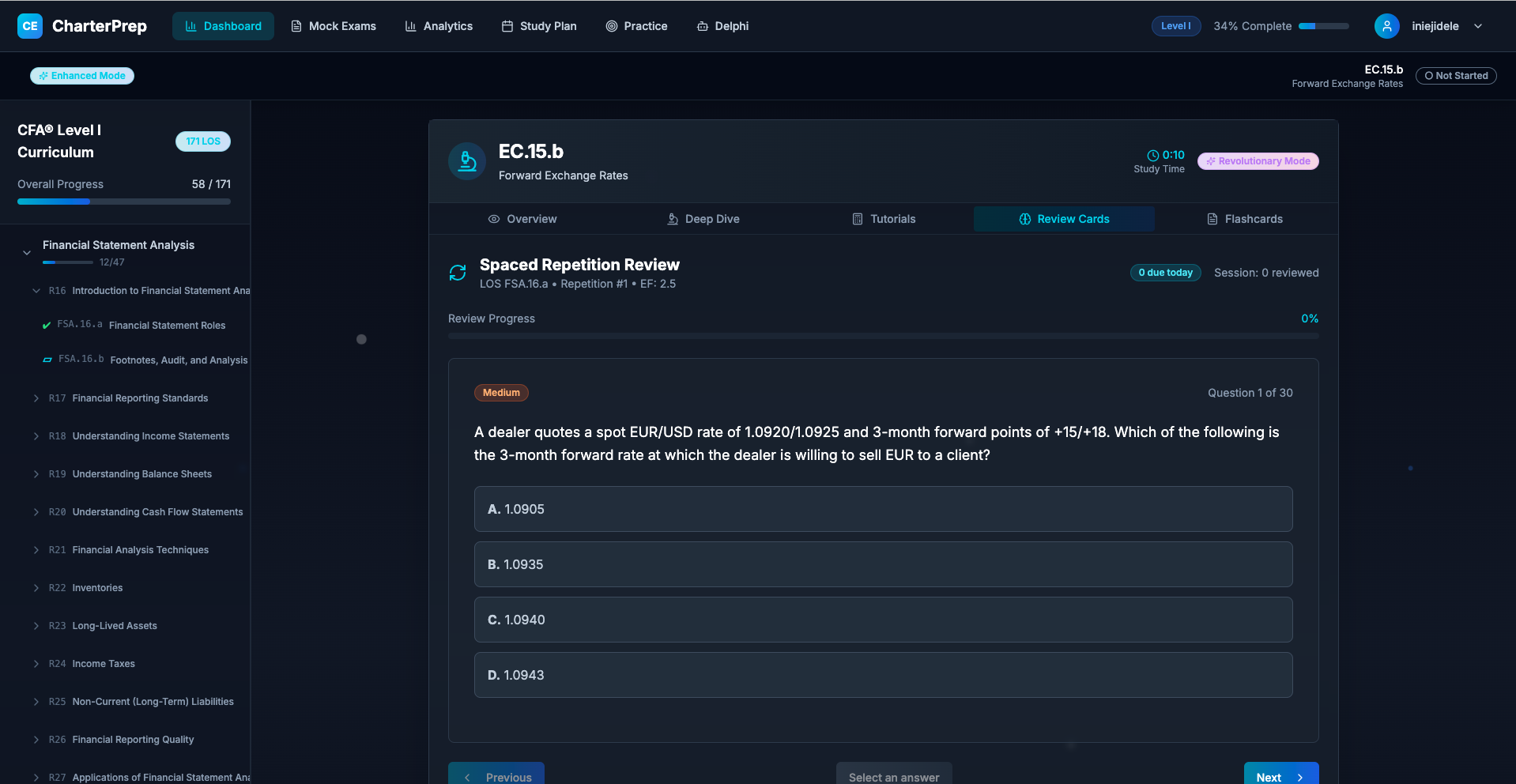Switch to the Flashcards tab
The width and height of the screenshot is (1516, 784).
pos(1245,219)
